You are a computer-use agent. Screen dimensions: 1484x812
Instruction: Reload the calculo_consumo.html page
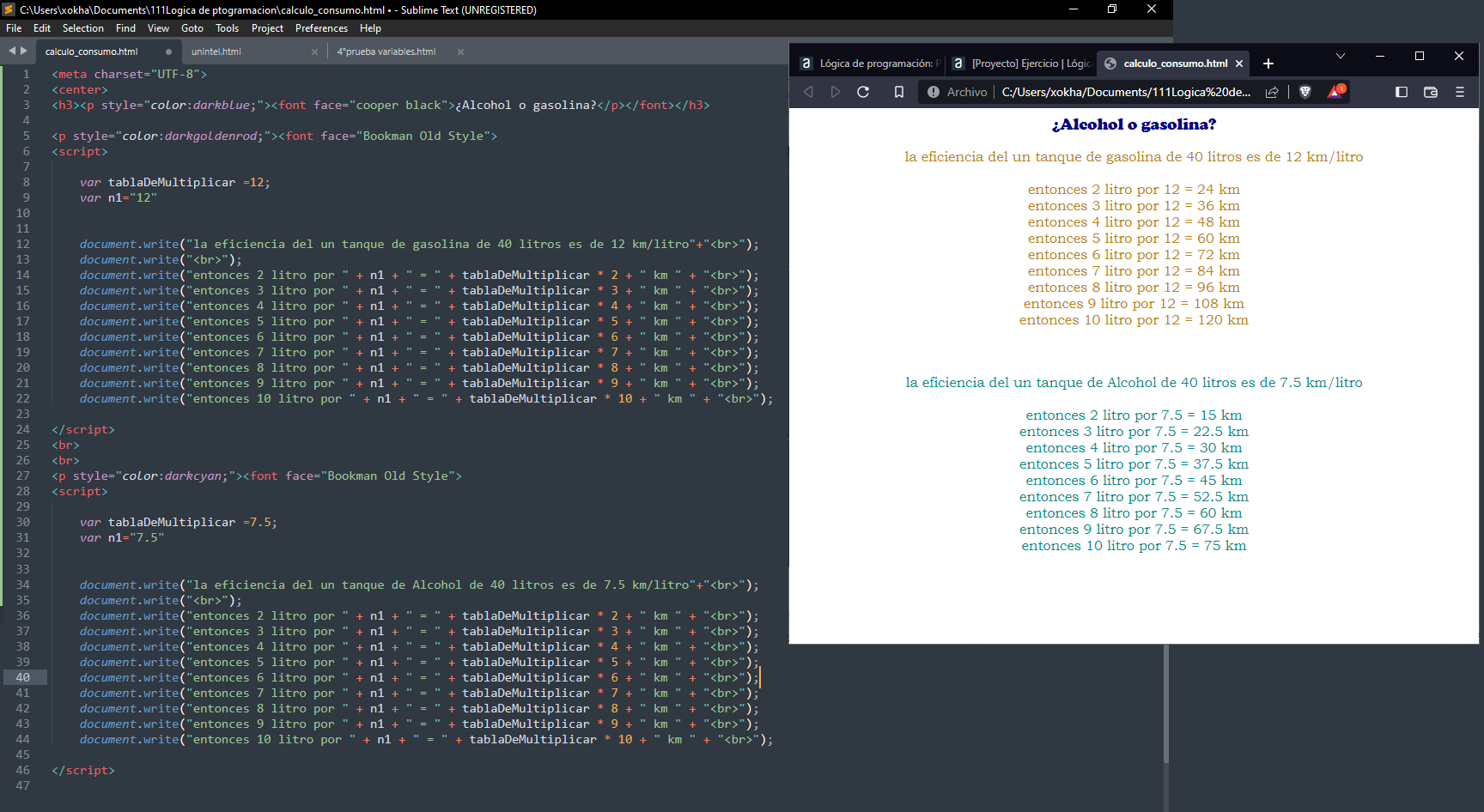pos(863,92)
